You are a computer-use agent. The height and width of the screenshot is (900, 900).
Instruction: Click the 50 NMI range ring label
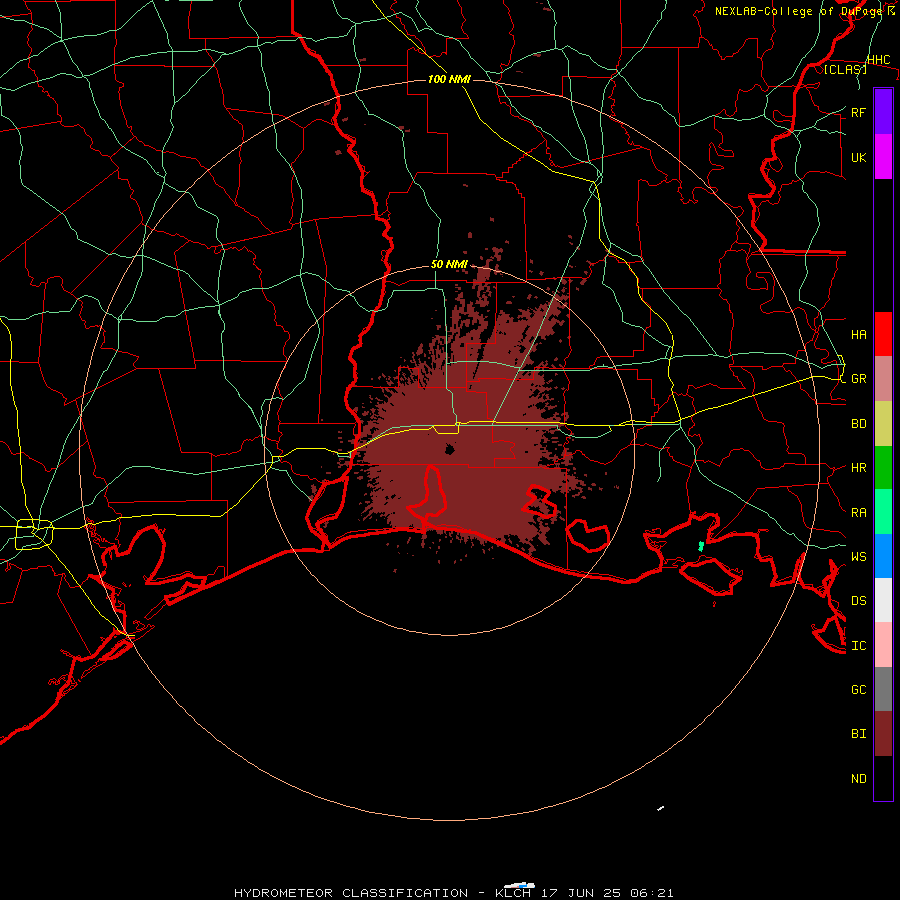tap(449, 265)
